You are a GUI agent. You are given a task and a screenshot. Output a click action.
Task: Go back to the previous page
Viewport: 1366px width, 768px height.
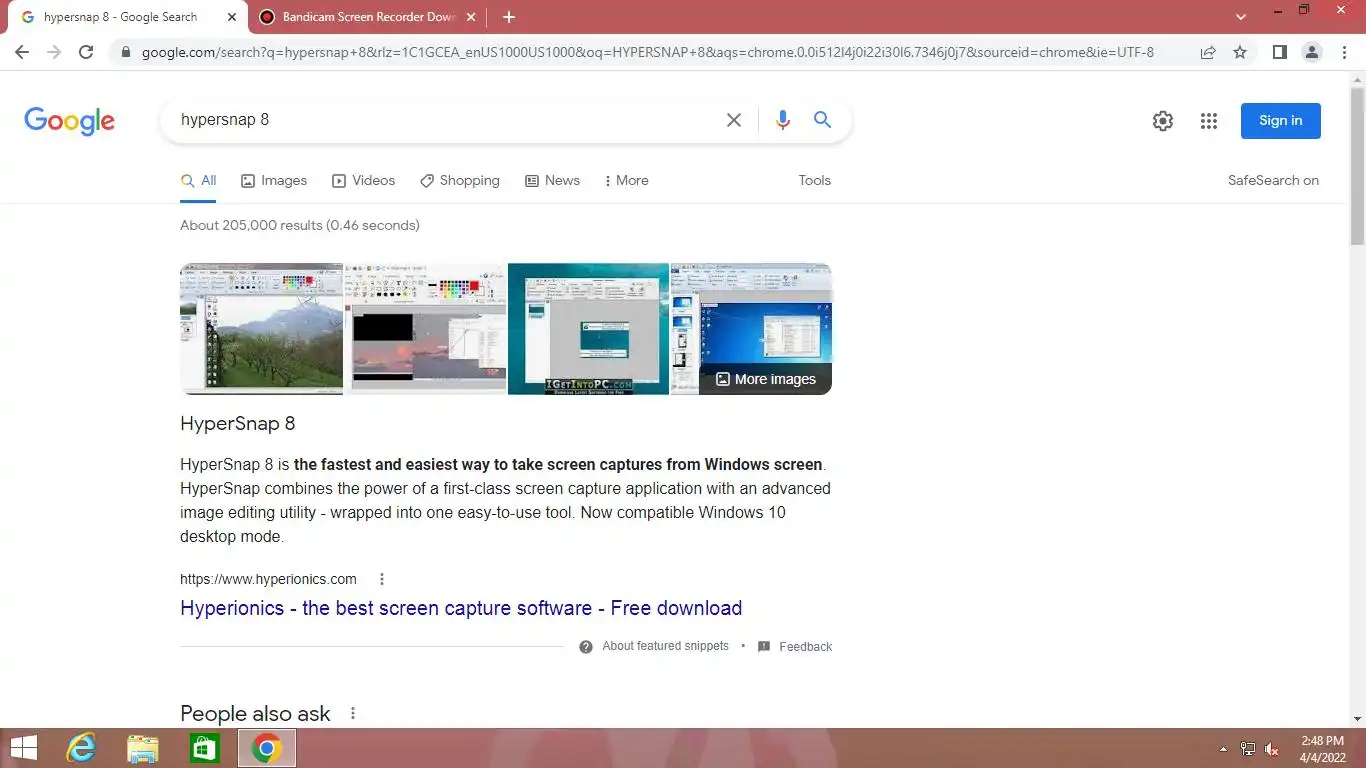click(x=22, y=52)
